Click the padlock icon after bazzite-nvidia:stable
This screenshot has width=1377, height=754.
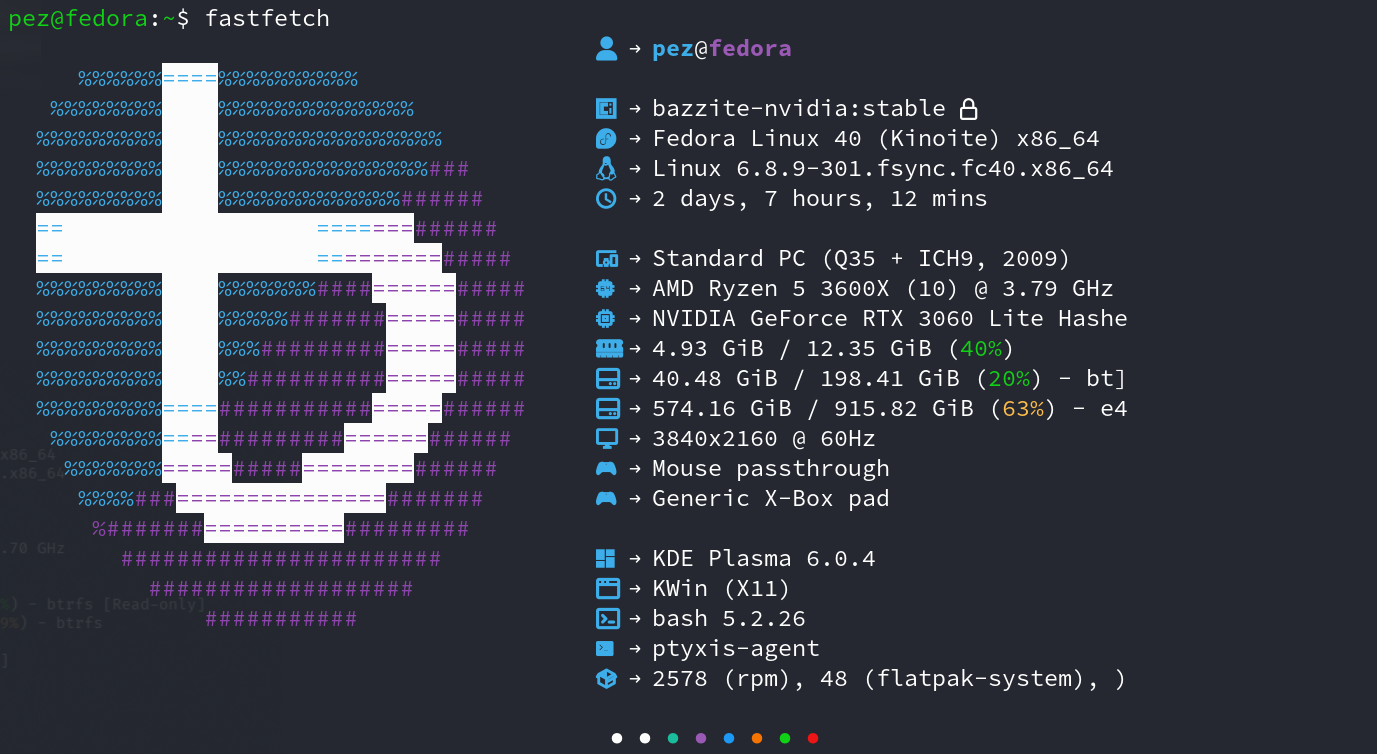tap(967, 108)
